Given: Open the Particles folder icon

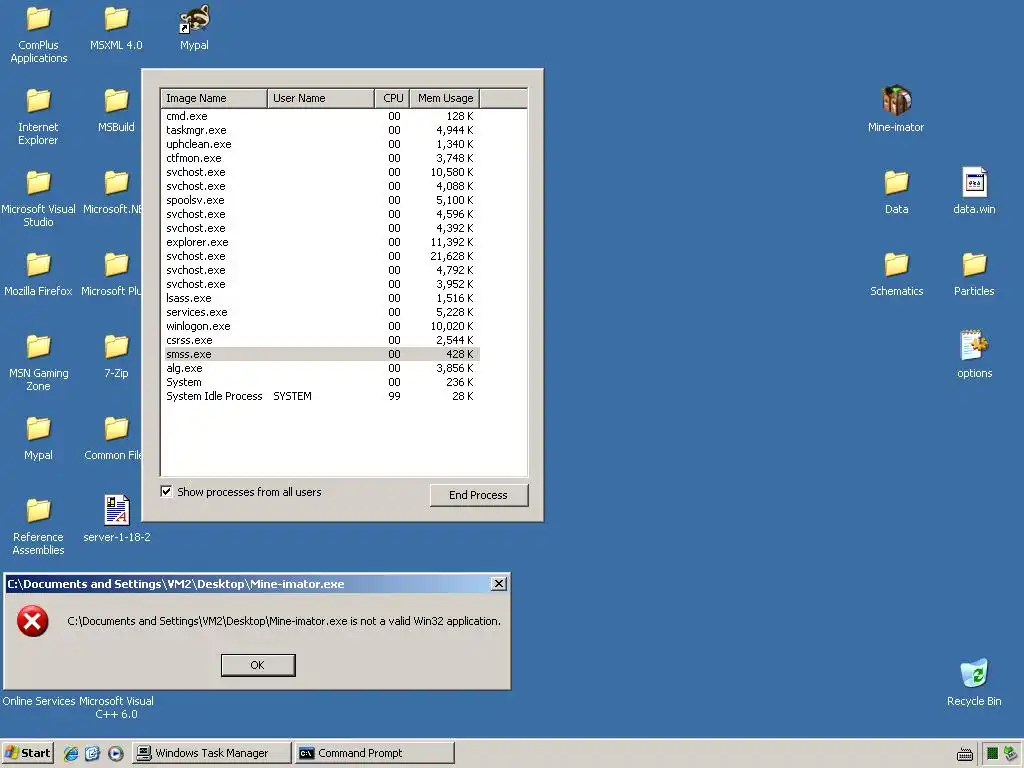Looking at the screenshot, I should click(x=974, y=265).
